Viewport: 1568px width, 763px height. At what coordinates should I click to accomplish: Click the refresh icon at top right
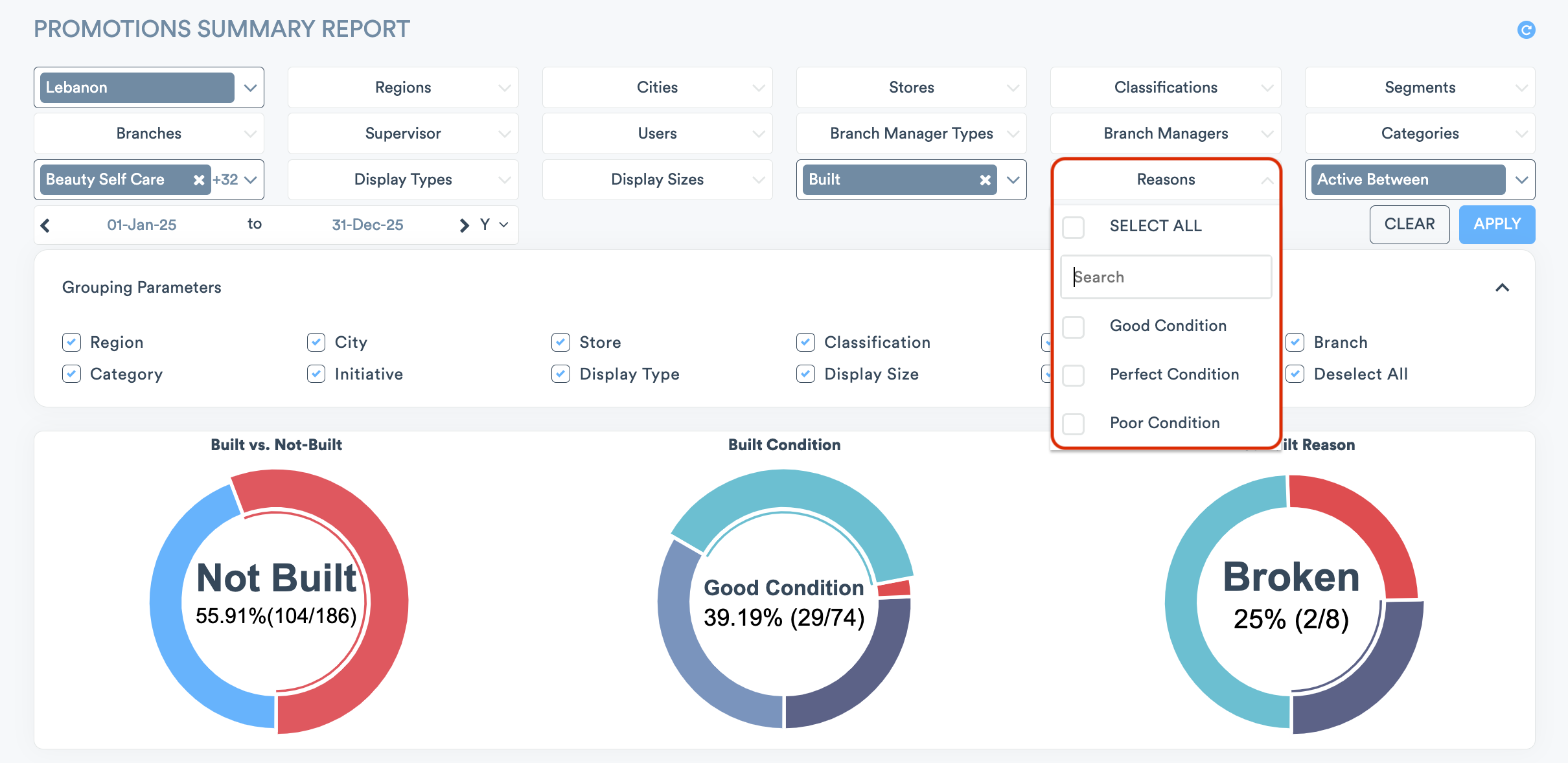pyautogui.click(x=1526, y=30)
